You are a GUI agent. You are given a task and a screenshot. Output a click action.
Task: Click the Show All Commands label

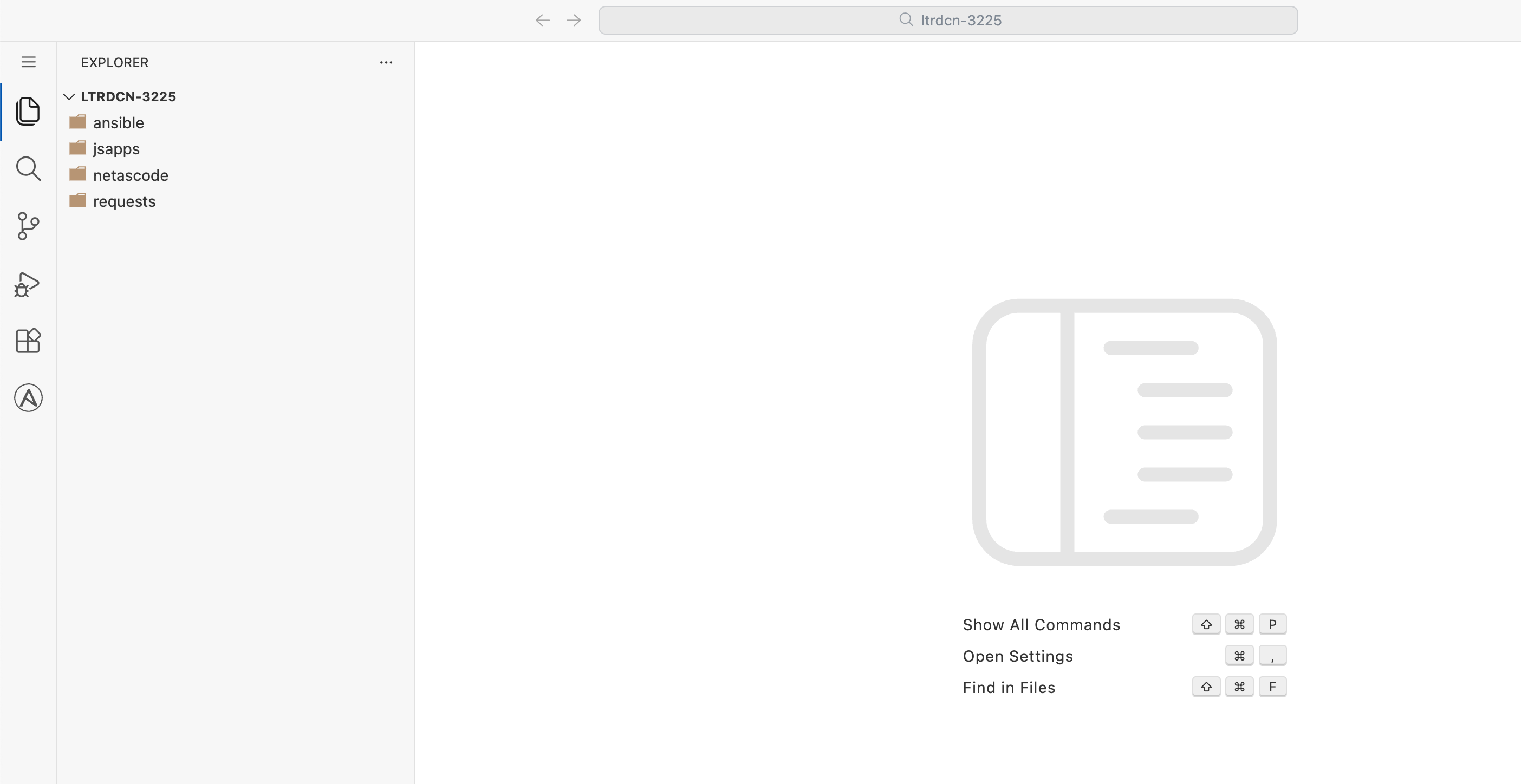[1041, 625]
